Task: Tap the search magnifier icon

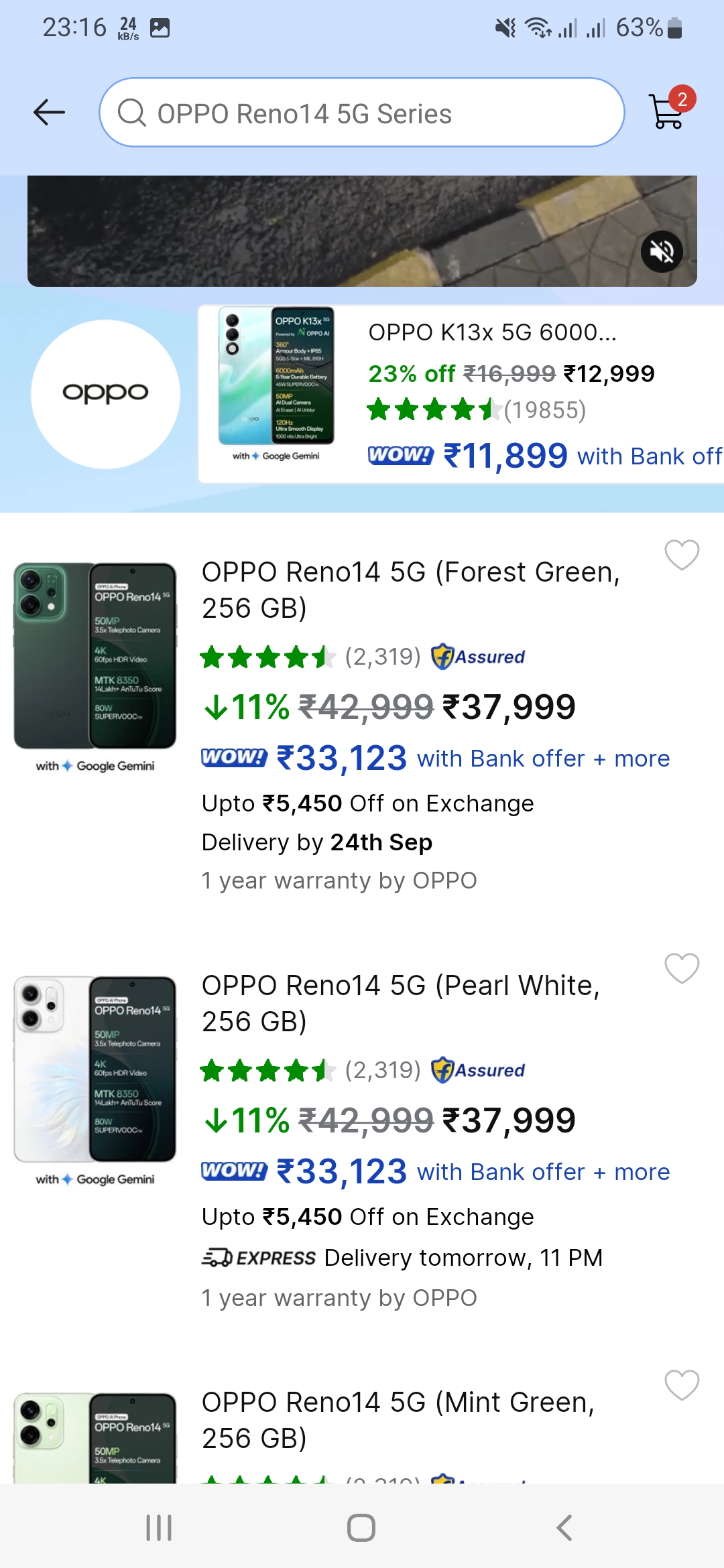Action: tap(132, 113)
